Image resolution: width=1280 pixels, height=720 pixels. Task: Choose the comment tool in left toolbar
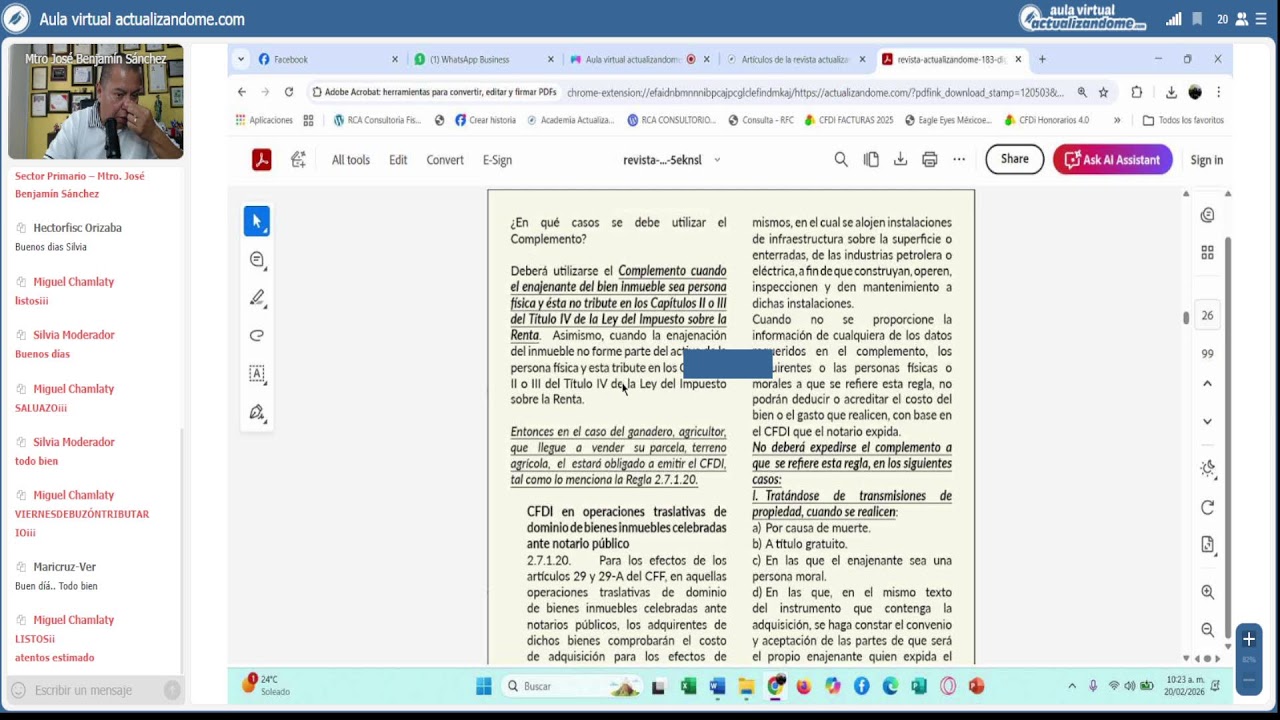257,260
